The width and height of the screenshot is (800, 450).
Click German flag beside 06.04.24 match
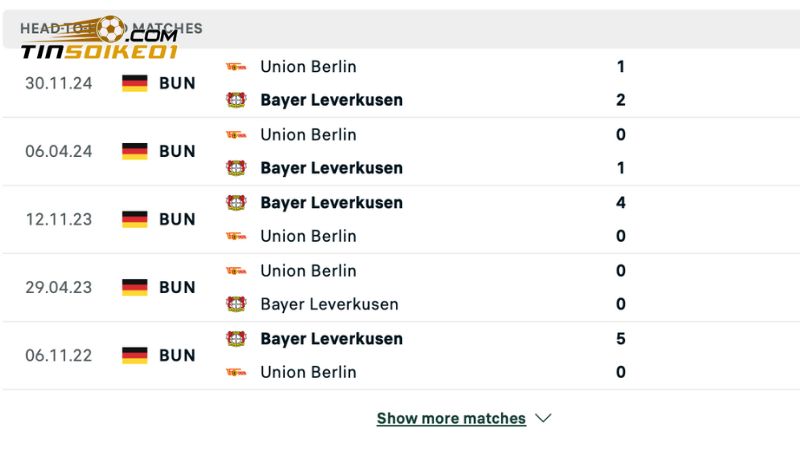pyautogui.click(x=135, y=151)
